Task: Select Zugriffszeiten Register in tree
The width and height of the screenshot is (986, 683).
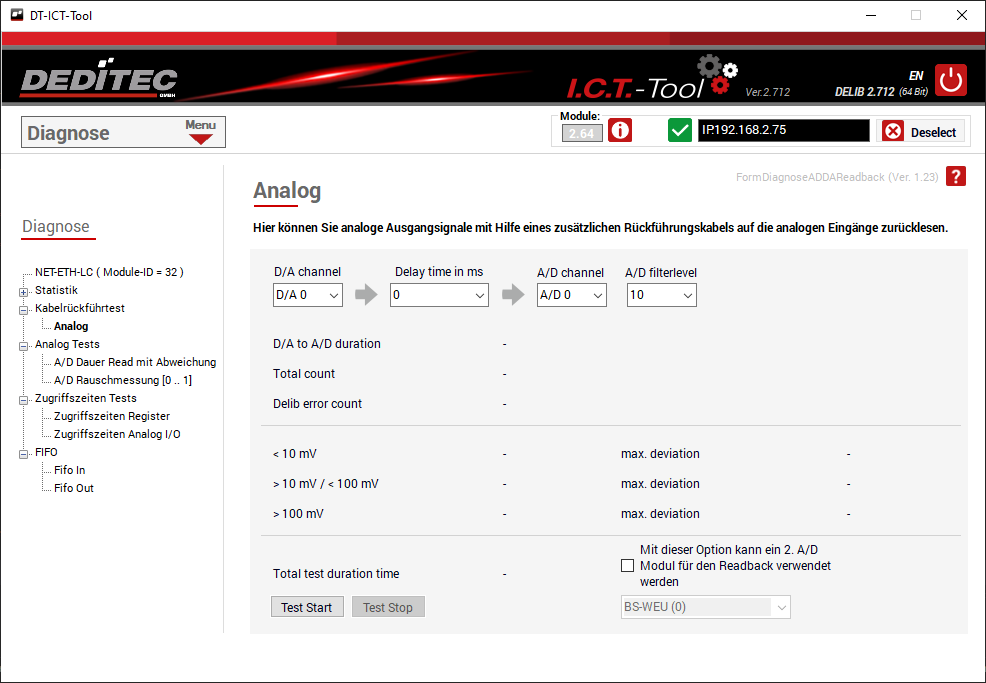Action: click(x=111, y=416)
